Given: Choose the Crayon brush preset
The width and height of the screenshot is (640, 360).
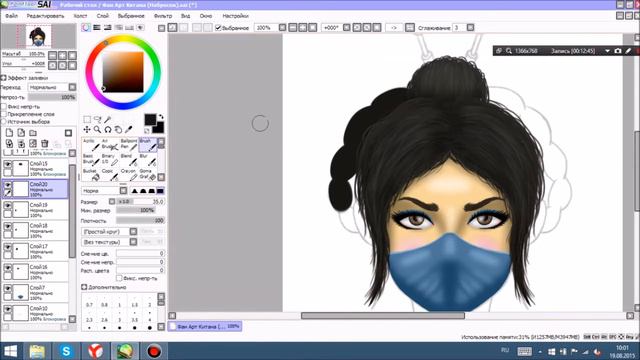Looking at the screenshot, I should [129, 175].
